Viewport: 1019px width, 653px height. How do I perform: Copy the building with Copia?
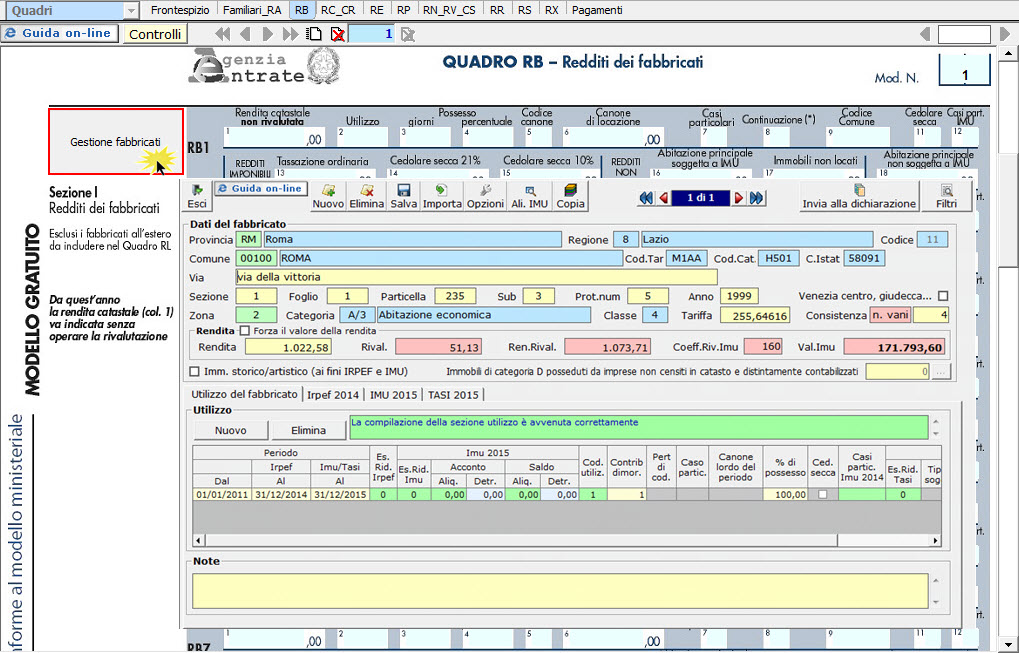571,196
